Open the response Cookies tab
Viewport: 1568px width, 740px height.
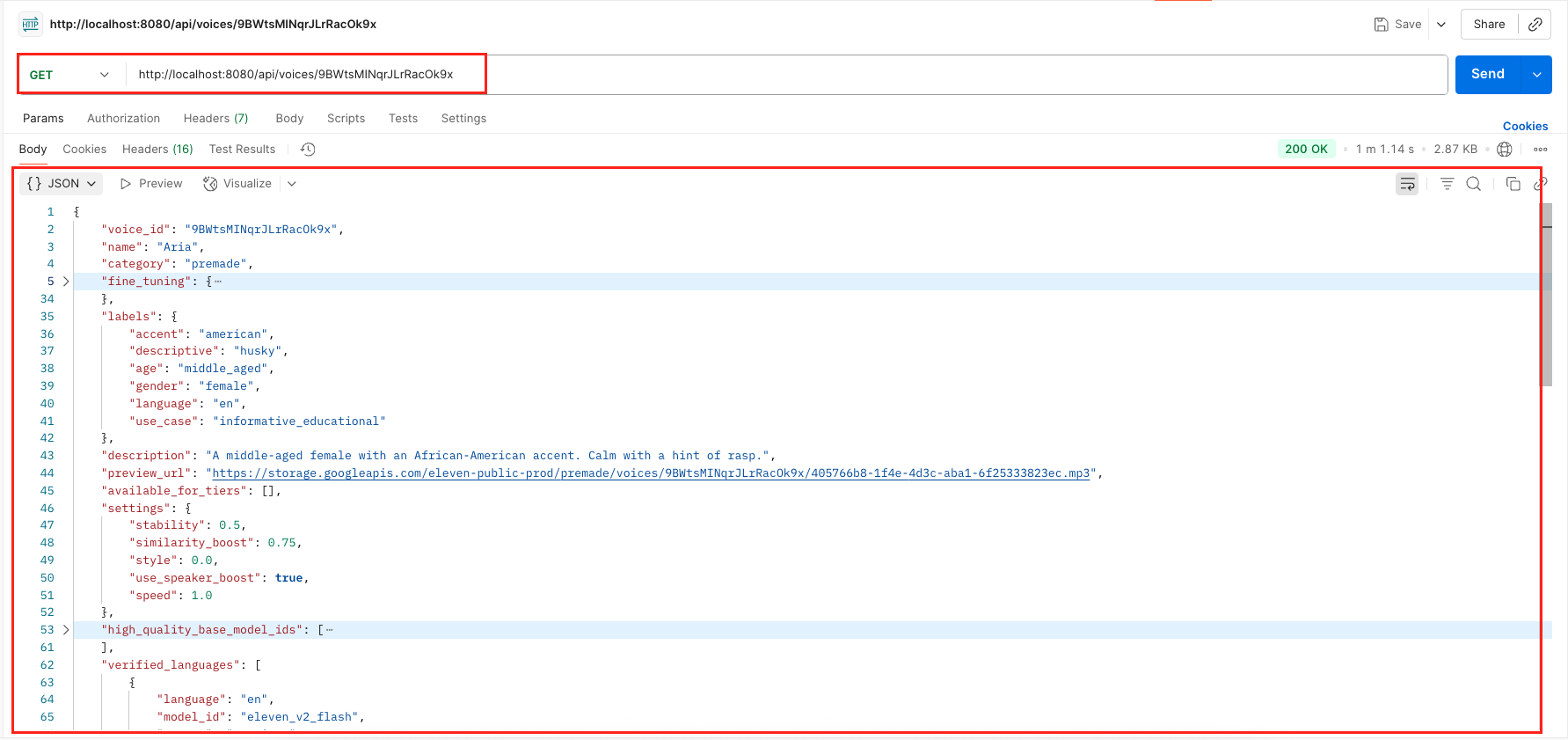(x=84, y=149)
